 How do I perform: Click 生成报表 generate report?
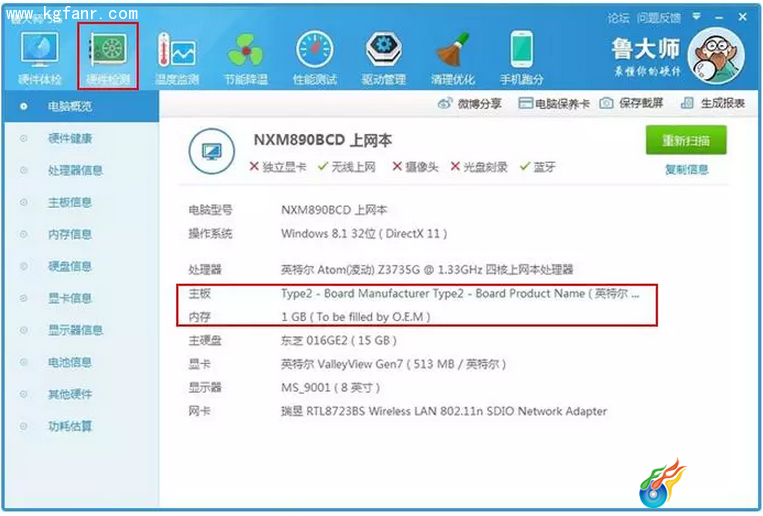pyautogui.click(x=712, y=103)
